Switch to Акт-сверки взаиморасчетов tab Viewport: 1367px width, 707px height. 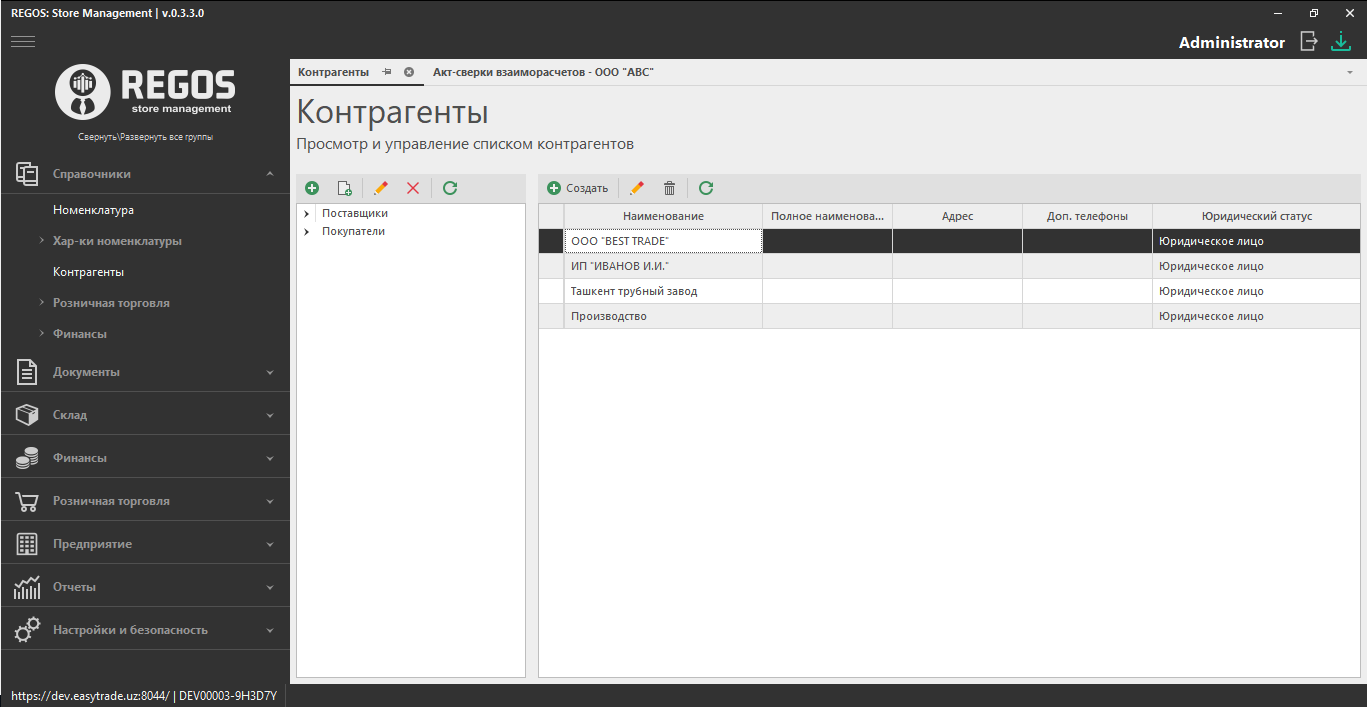point(542,72)
